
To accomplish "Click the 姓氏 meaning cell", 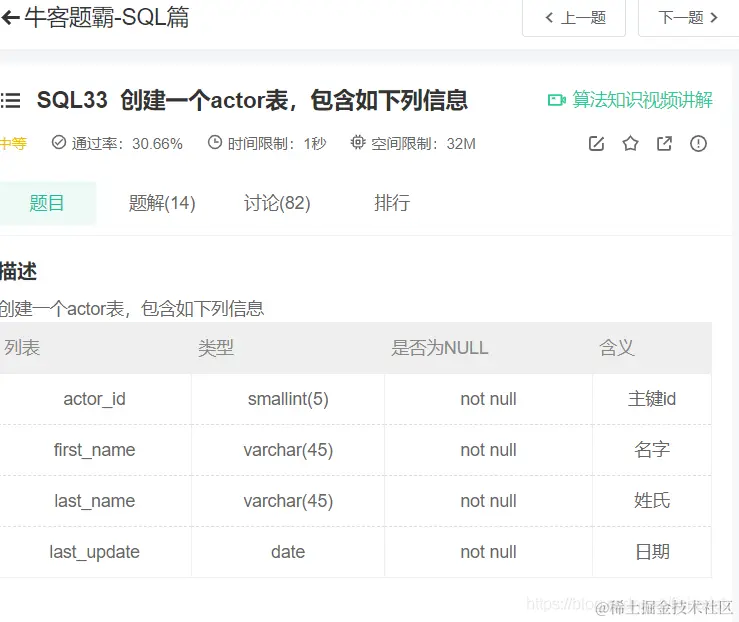I will click(x=652, y=501).
